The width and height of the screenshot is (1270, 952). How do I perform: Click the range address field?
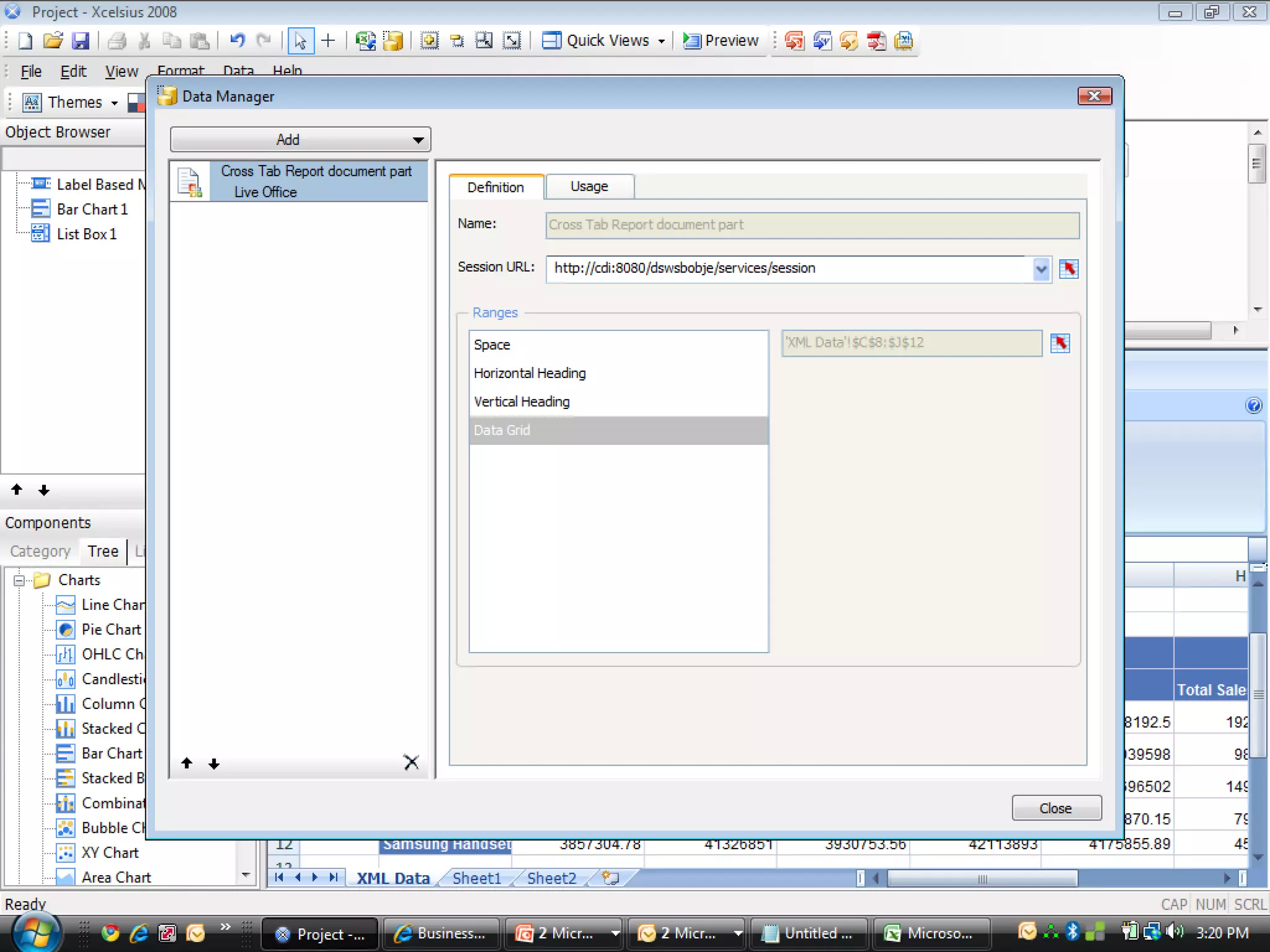coord(912,343)
